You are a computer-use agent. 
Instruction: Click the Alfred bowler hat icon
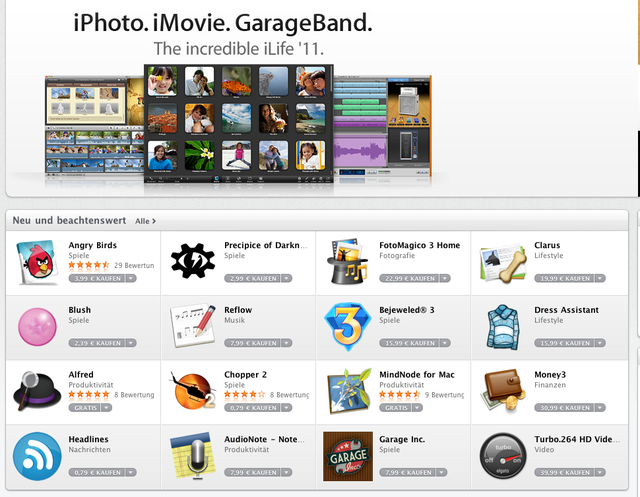pyautogui.click(x=37, y=391)
